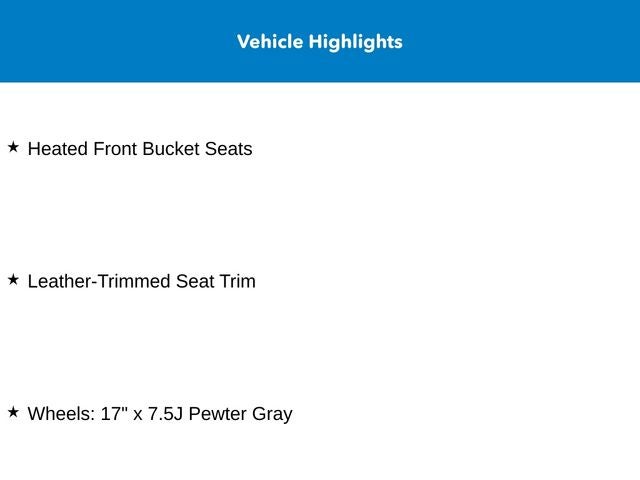640x480 pixels.
Task: Click the star beside Leather-Trimmed Seat Trim
Action: 13,280
